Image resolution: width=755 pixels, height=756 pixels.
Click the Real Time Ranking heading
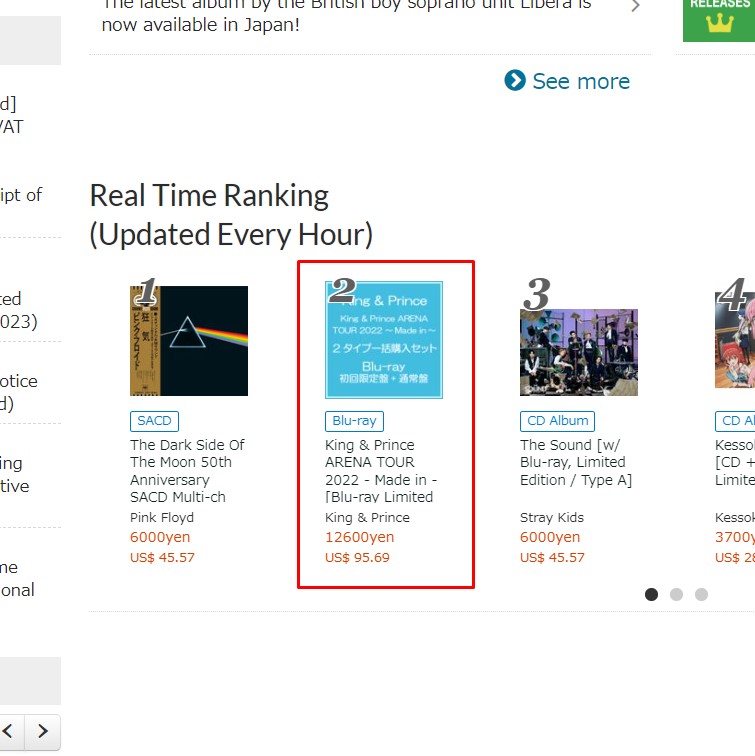pos(231,215)
